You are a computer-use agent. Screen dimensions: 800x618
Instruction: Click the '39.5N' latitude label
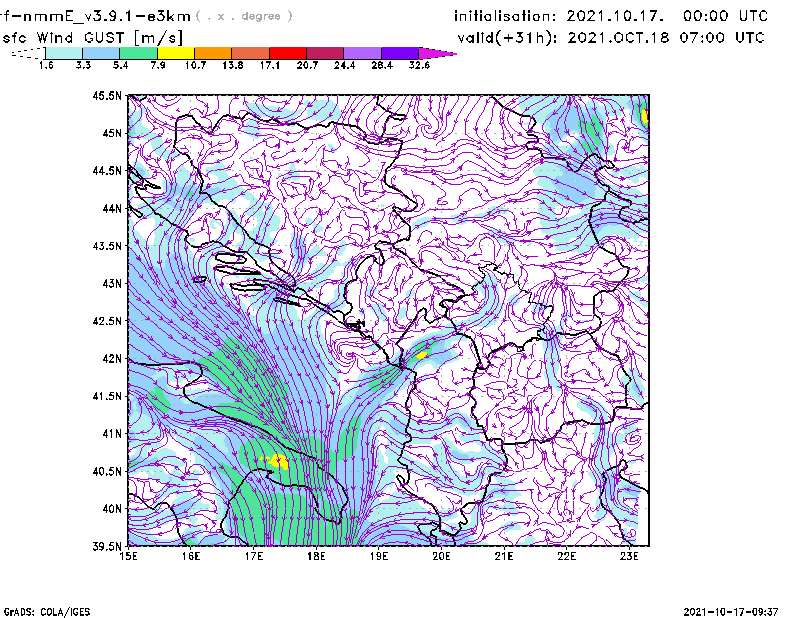click(x=107, y=547)
